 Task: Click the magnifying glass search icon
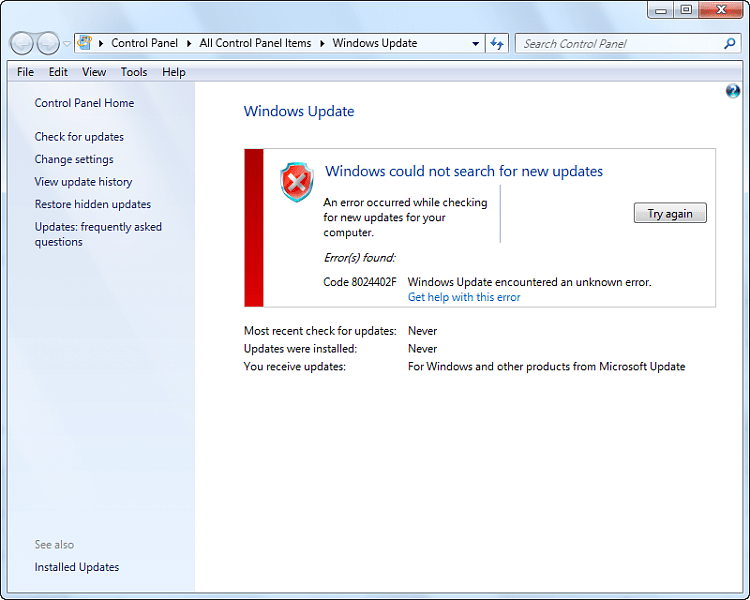pyautogui.click(x=729, y=44)
